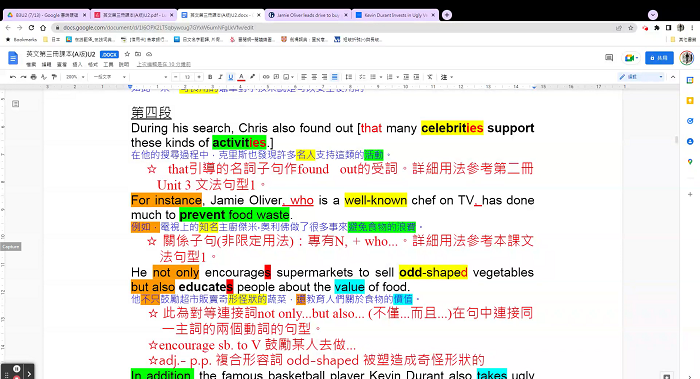Open Contacts side panel

[690, 142]
